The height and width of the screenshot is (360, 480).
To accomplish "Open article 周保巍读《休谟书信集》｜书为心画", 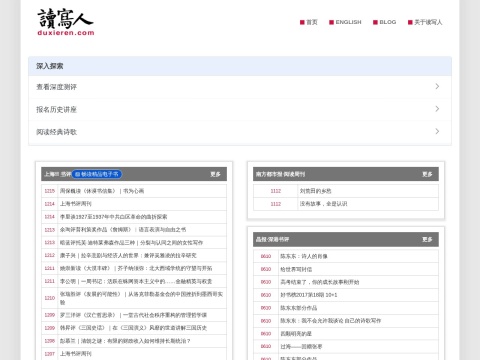I will 102,191.
